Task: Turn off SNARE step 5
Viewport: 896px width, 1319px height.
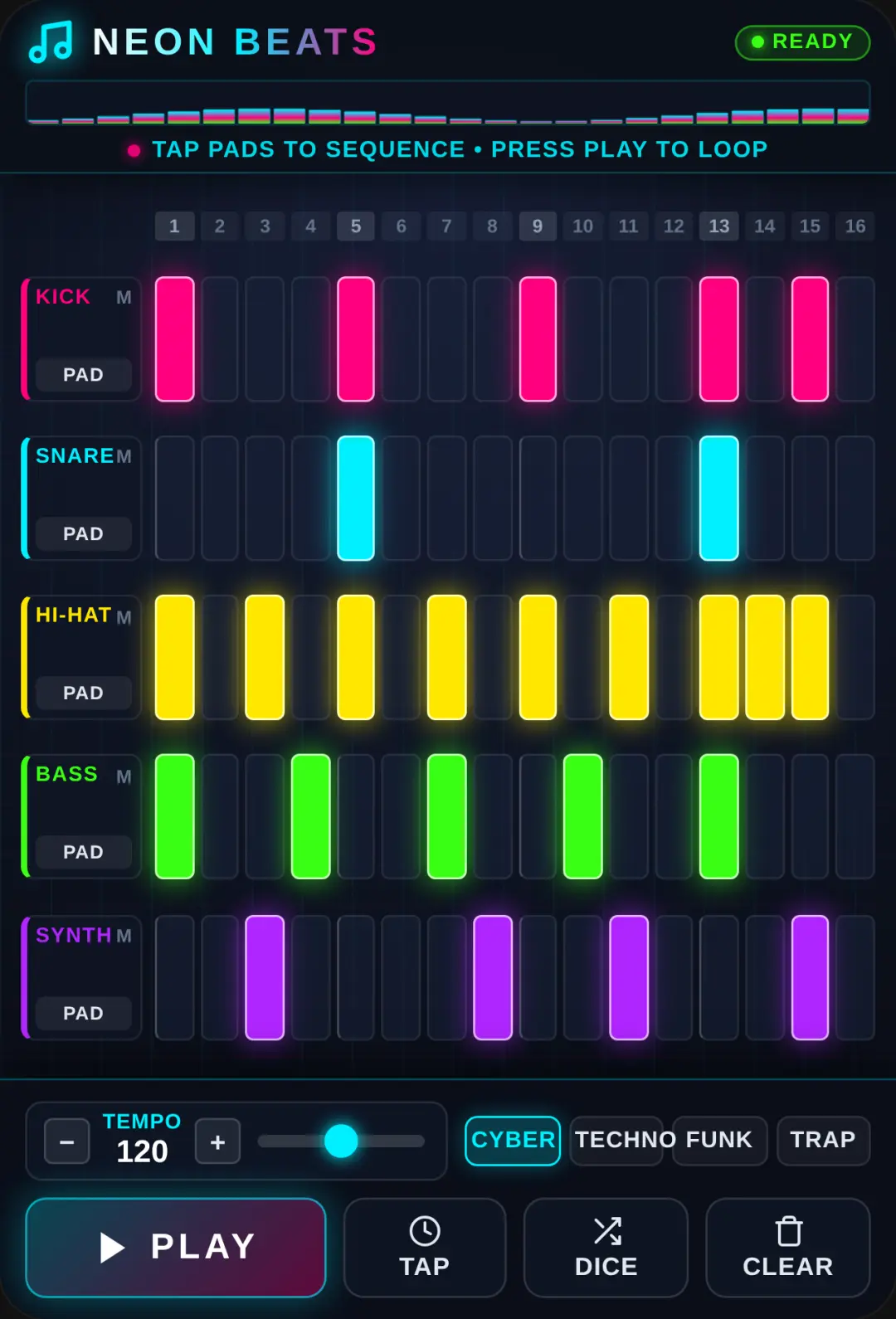Action: (x=356, y=499)
